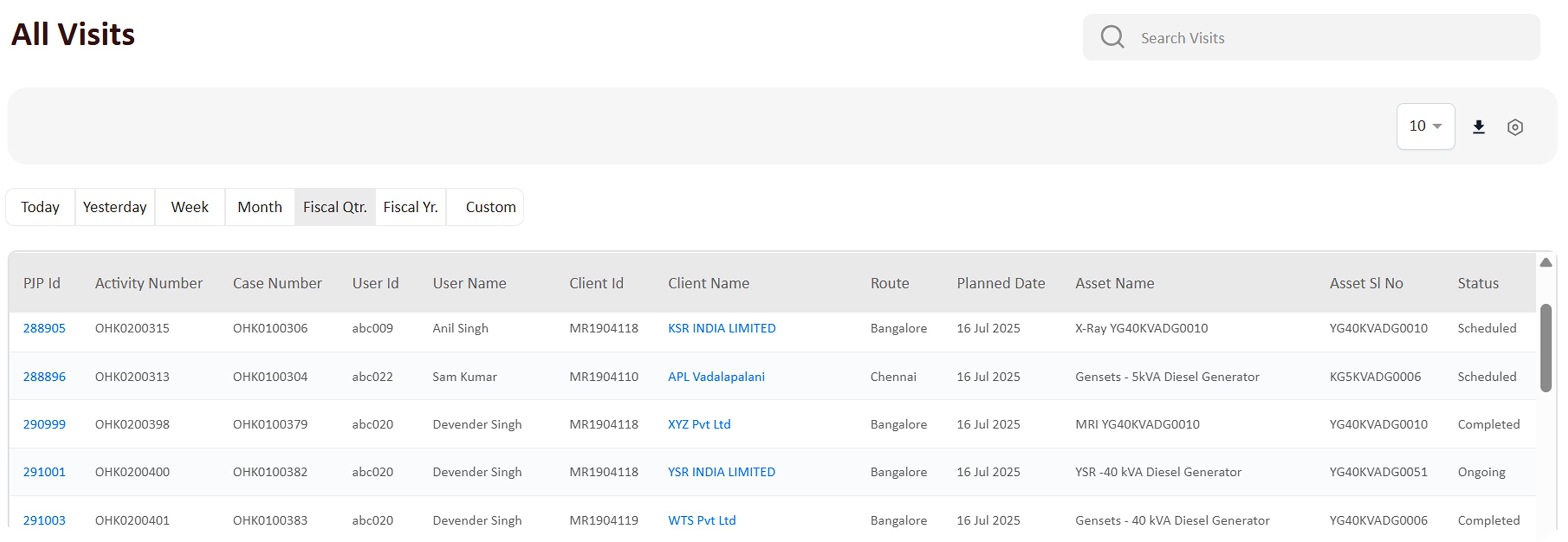Open the APL Vadalapalani client link
Image resolution: width=1568 pixels, height=542 pixels.
(x=716, y=377)
